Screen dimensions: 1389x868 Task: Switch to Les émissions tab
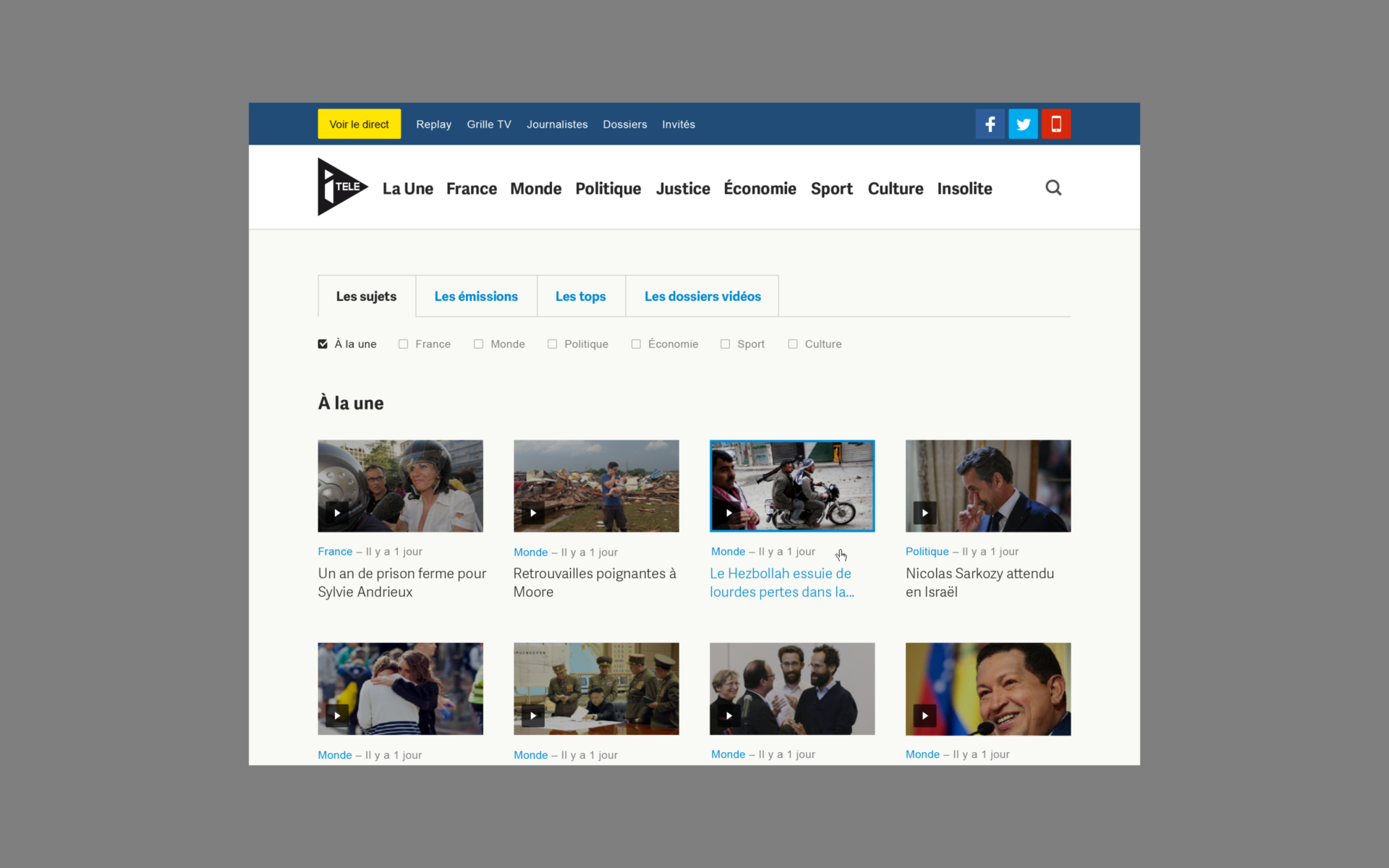coord(476,297)
